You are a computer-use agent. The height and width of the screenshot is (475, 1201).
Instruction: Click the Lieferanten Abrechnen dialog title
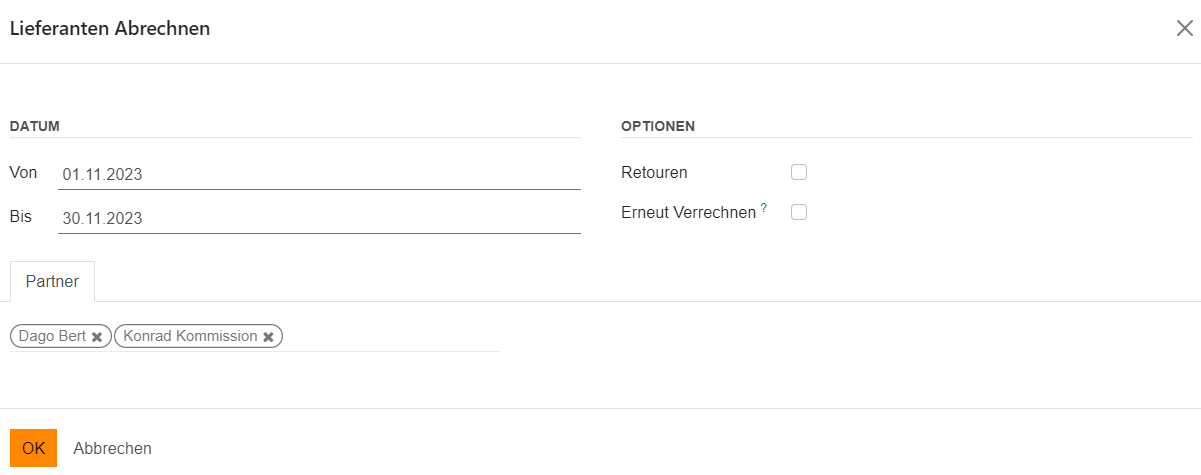110,28
